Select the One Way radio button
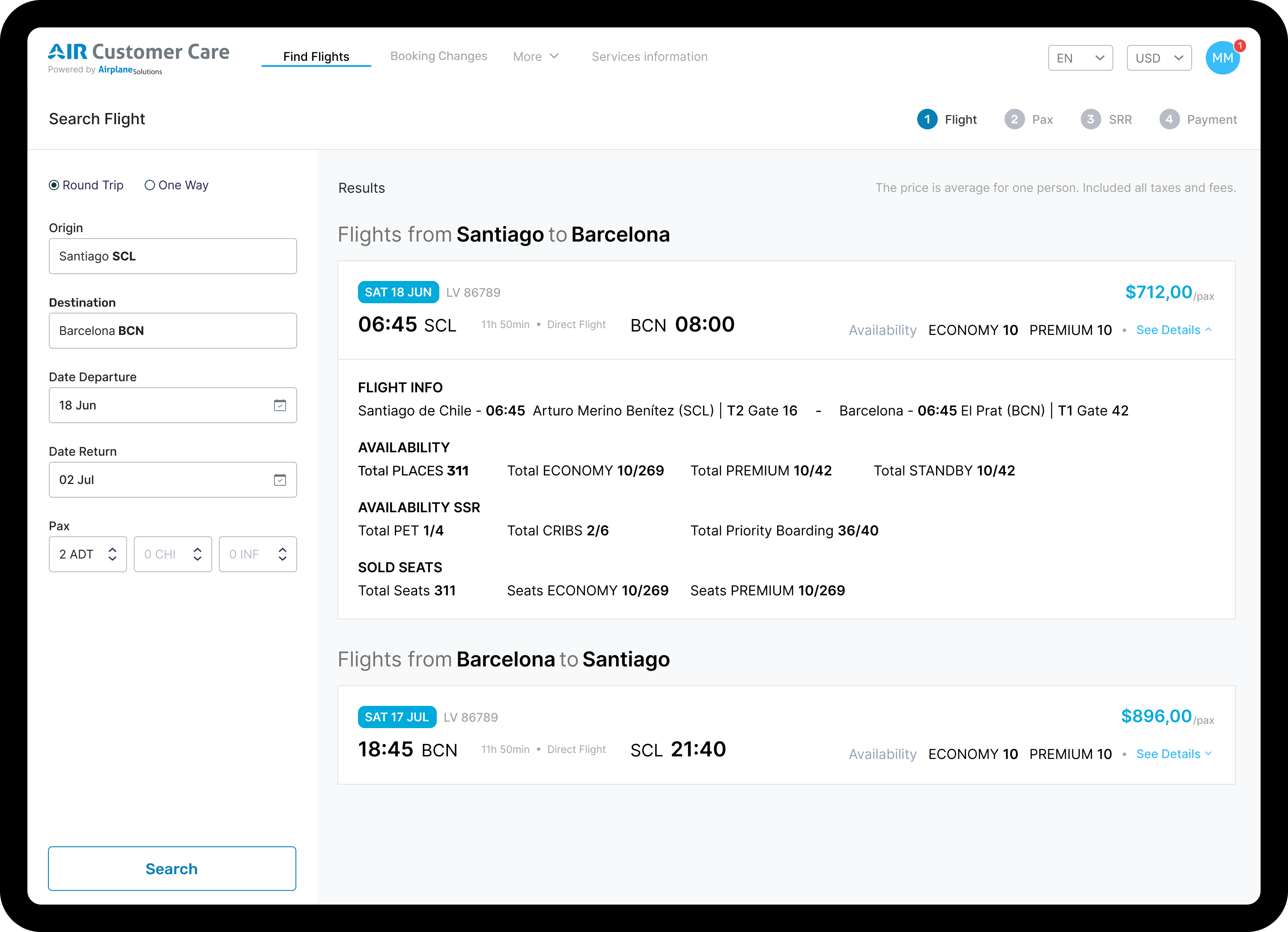 click(x=150, y=185)
